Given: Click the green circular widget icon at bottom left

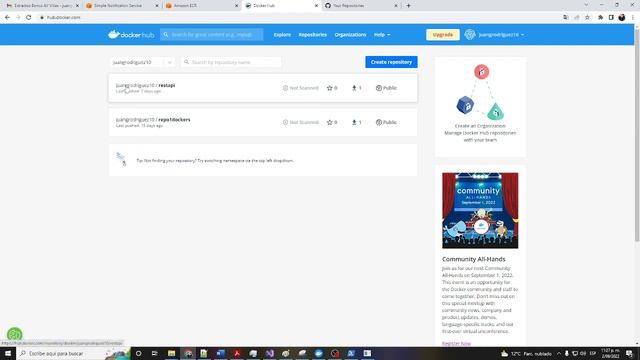Looking at the screenshot, I should 15,335.
